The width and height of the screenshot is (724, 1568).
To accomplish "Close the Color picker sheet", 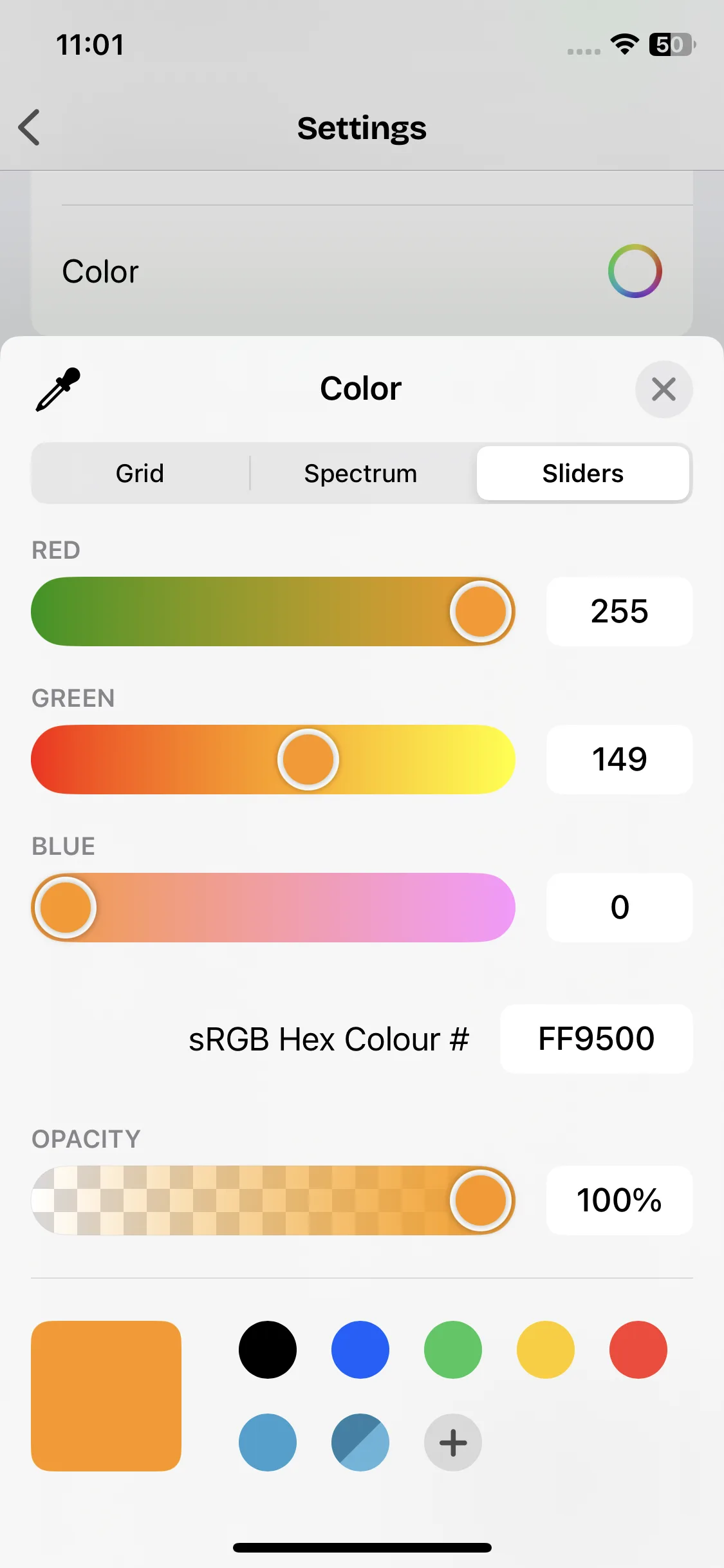I will (664, 389).
